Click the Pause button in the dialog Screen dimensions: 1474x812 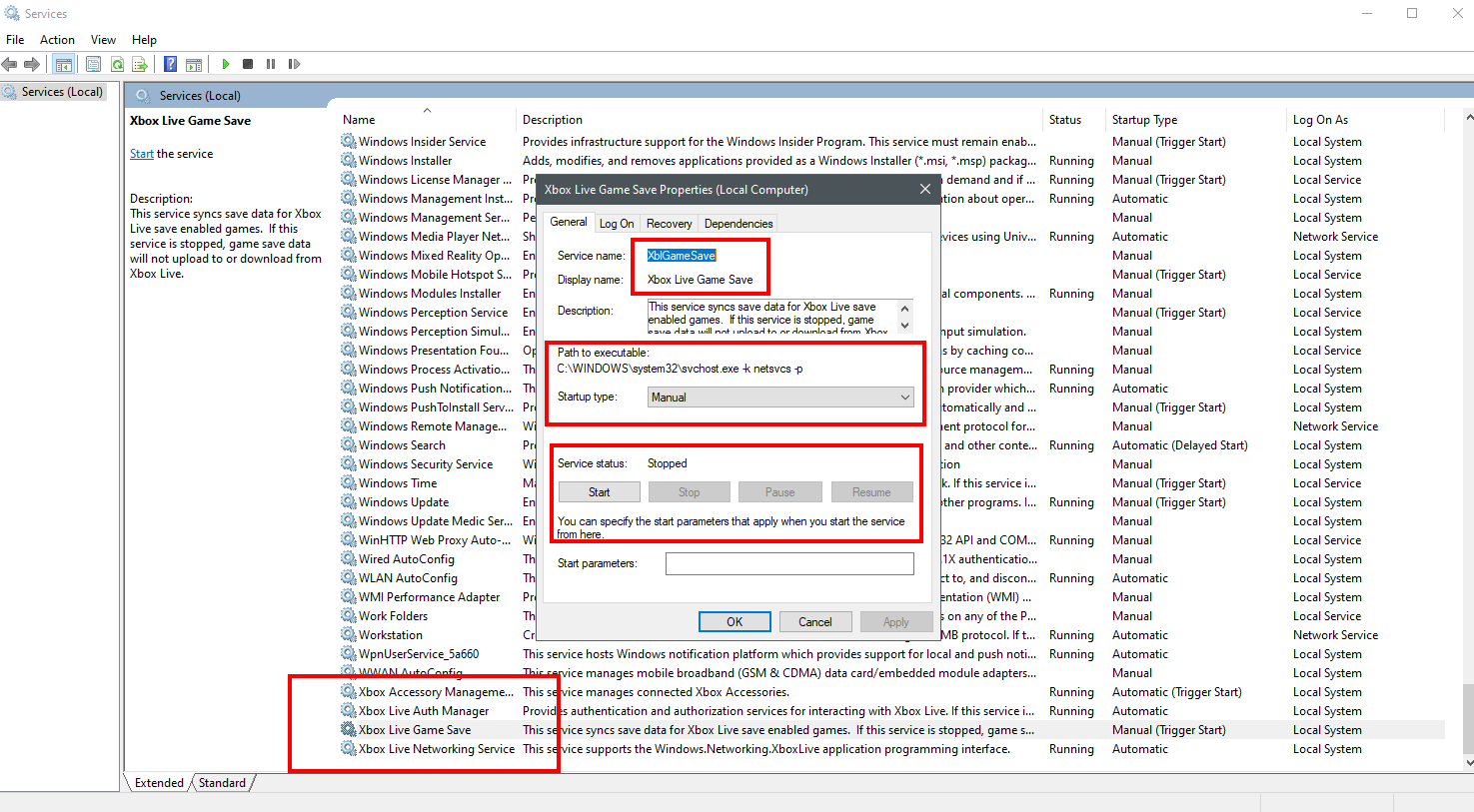(x=780, y=492)
